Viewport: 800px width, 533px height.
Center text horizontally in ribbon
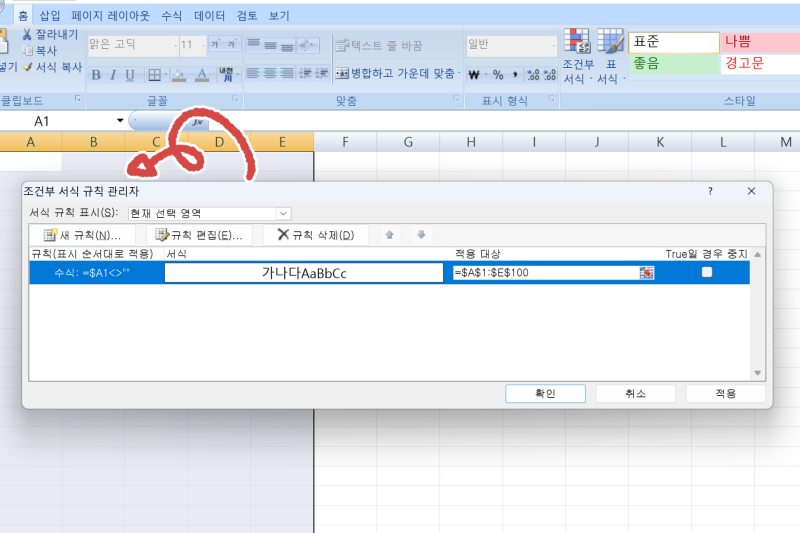coord(270,73)
